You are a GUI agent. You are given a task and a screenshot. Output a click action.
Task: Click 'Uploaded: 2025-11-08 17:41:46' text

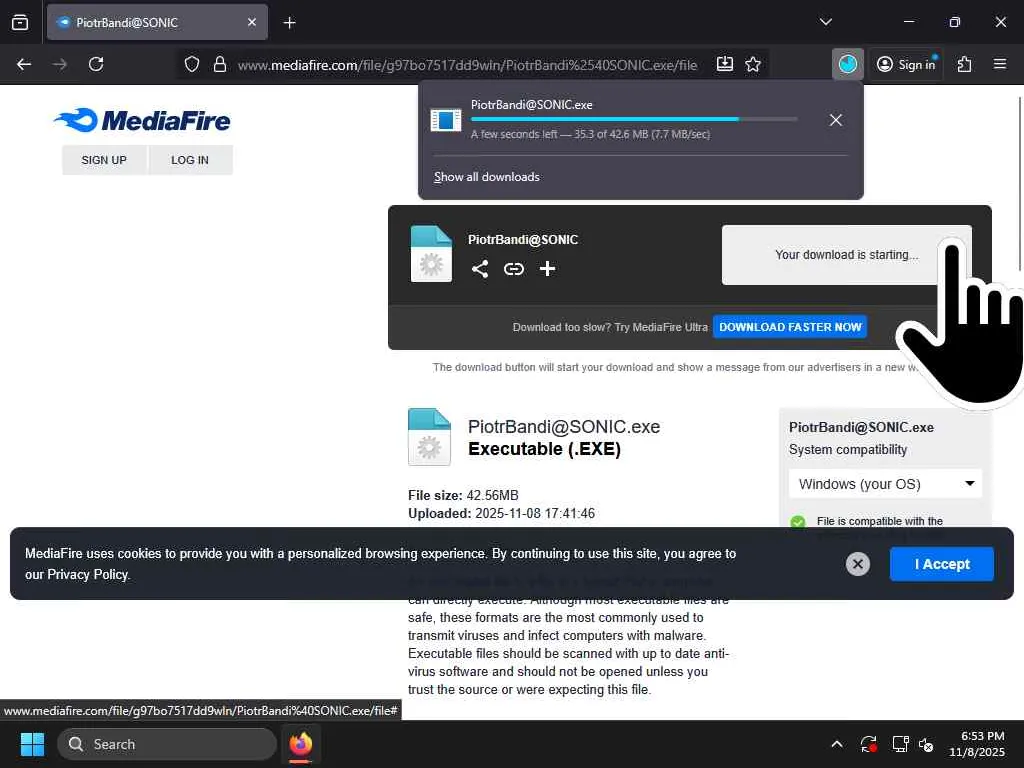[x=502, y=513]
